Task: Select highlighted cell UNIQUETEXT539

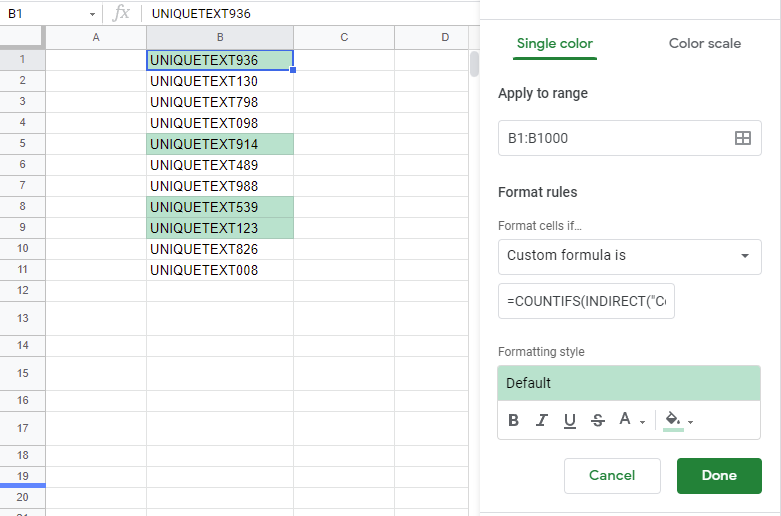Action: pos(220,207)
